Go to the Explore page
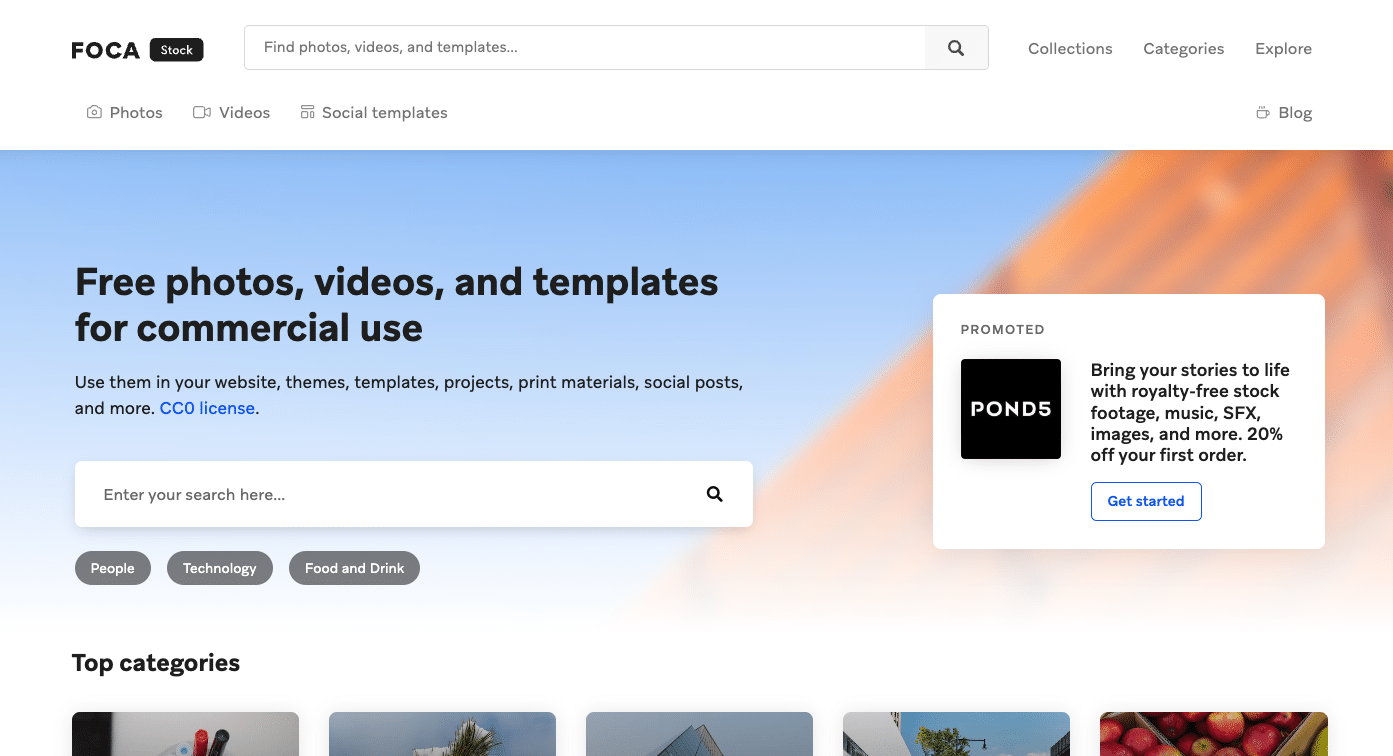Screen dimensions: 1393x756 point(1283,49)
